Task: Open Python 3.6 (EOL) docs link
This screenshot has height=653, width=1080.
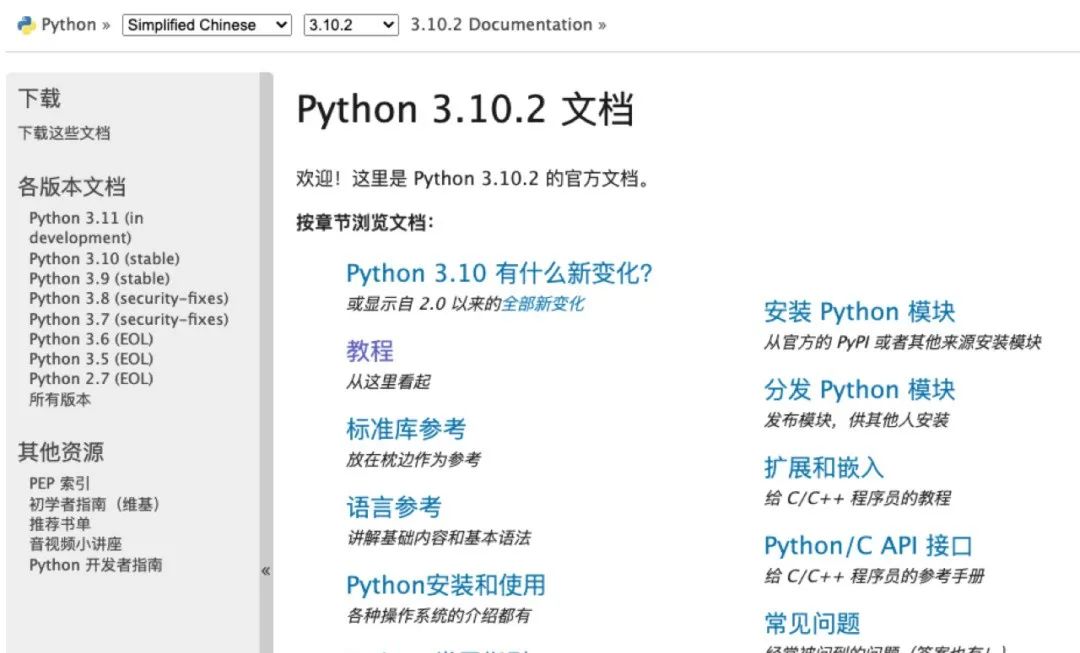Action: (x=91, y=340)
